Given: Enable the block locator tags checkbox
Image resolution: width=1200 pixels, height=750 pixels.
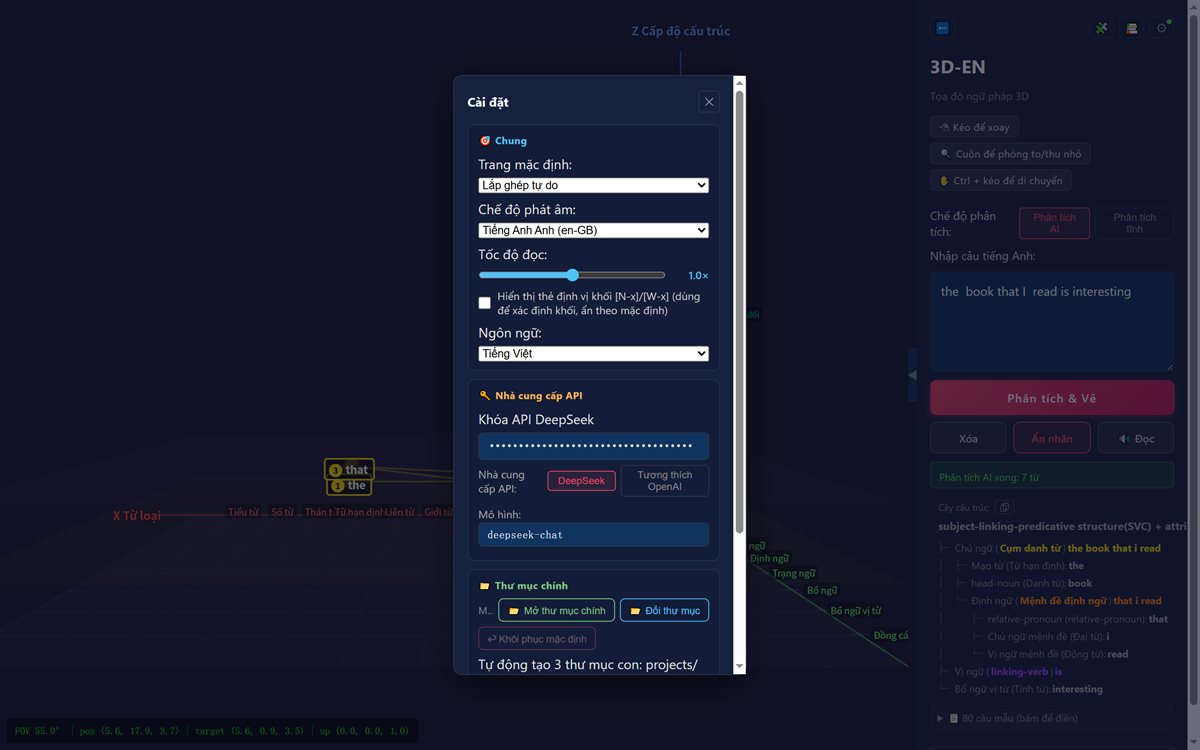Looking at the screenshot, I should pos(485,303).
